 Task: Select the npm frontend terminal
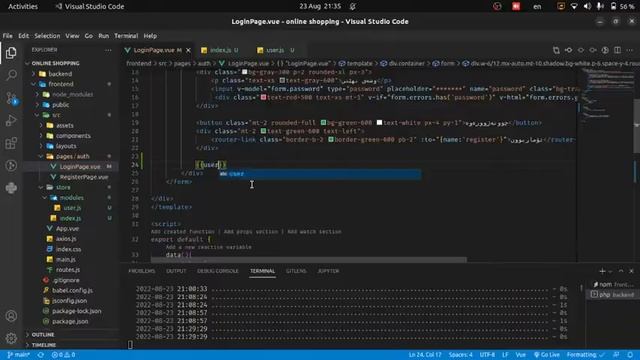click(613, 284)
